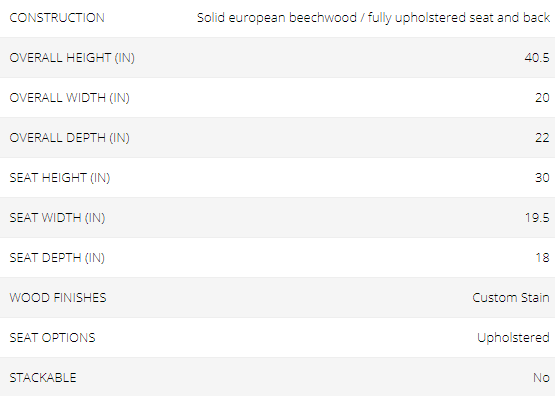Select the stackable value No
This screenshot has width=555, height=396.
[542, 378]
